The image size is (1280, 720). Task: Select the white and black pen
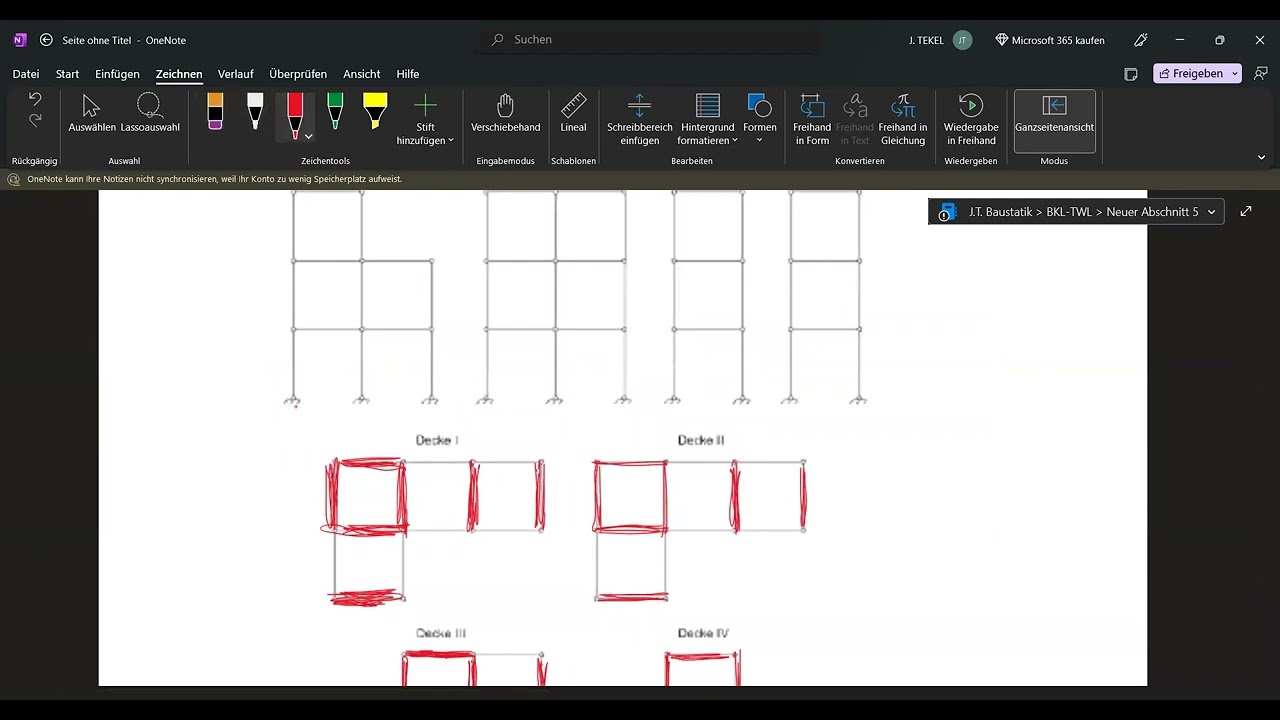pos(255,112)
